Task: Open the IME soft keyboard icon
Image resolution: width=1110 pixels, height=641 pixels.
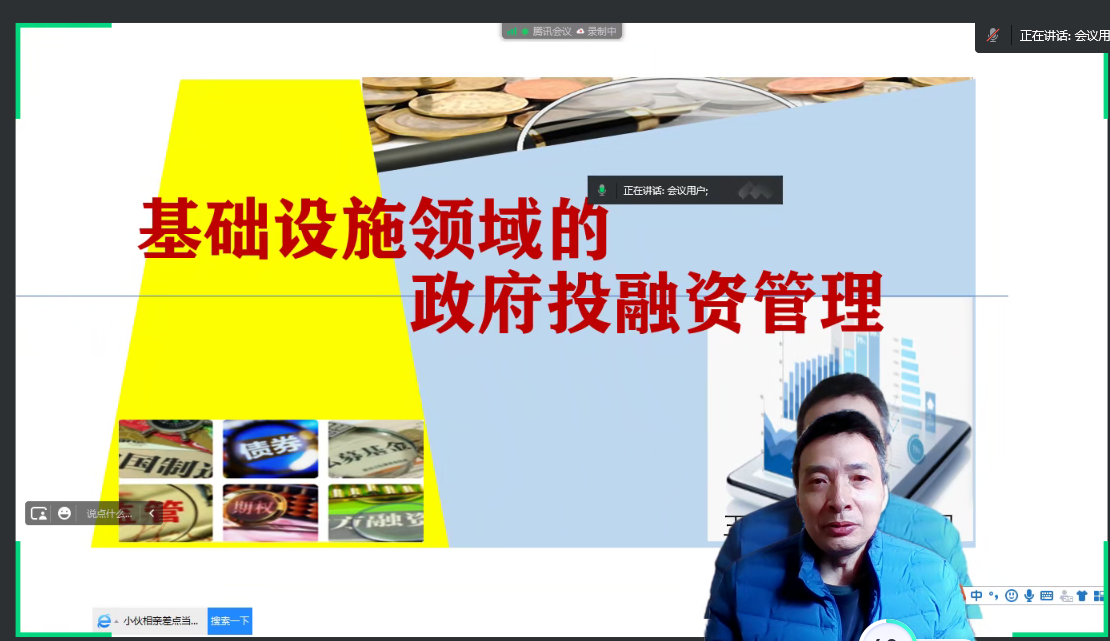Action: tap(1047, 595)
